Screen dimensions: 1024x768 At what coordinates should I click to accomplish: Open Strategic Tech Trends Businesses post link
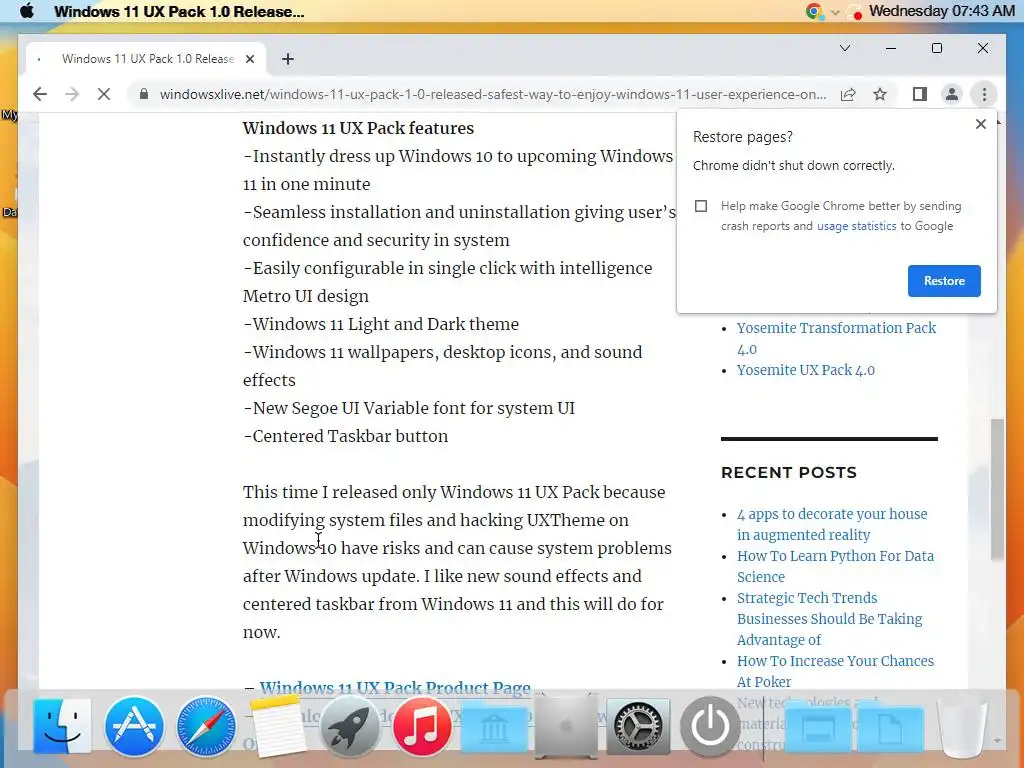(829, 618)
